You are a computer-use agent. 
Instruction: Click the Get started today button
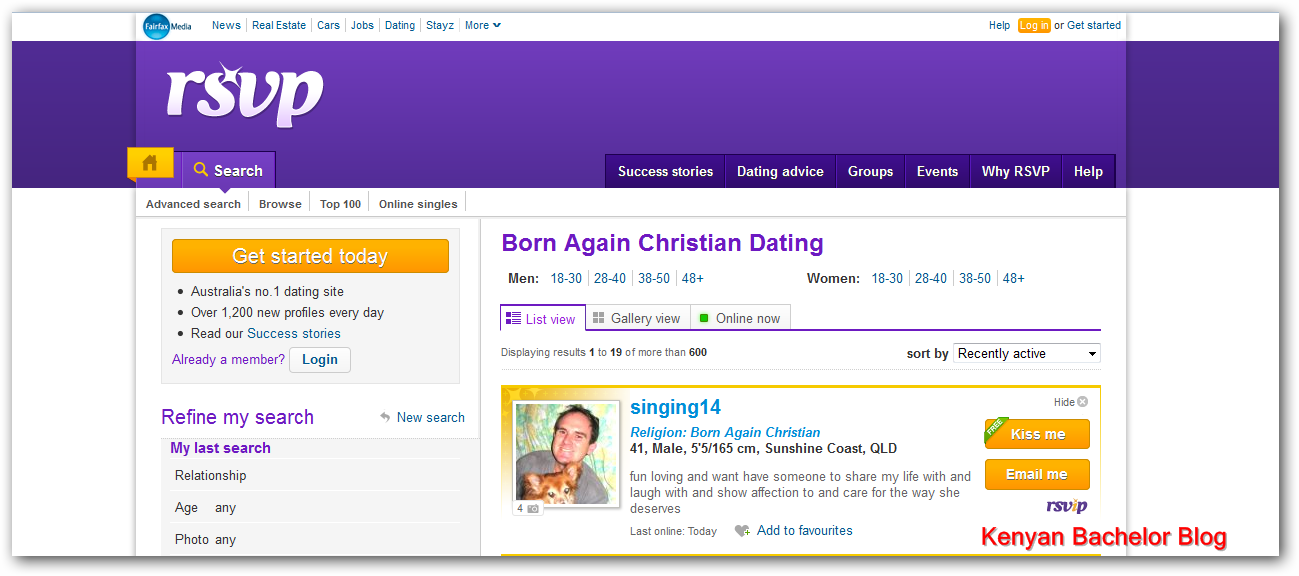tap(310, 256)
